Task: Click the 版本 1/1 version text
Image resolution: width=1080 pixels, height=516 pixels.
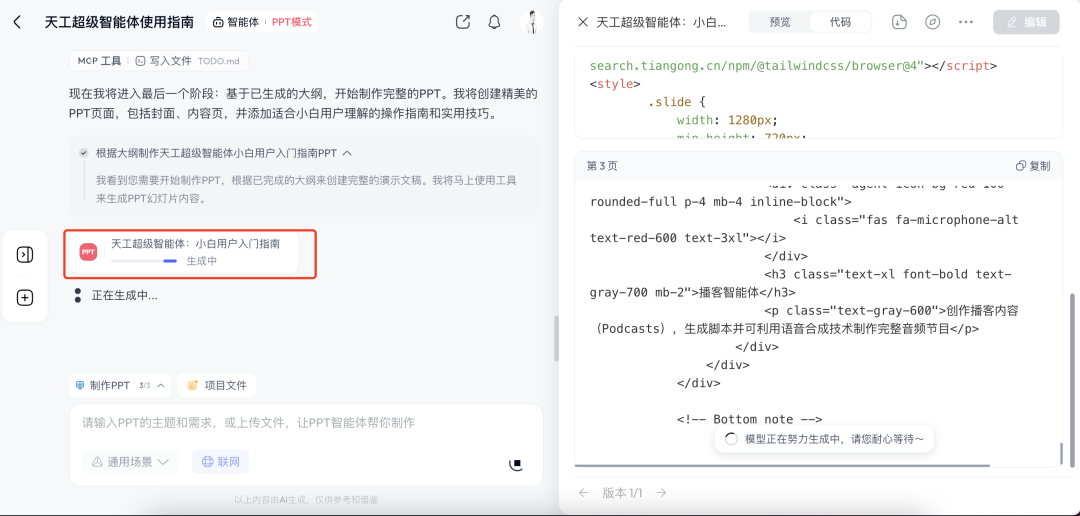Action: click(623, 493)
